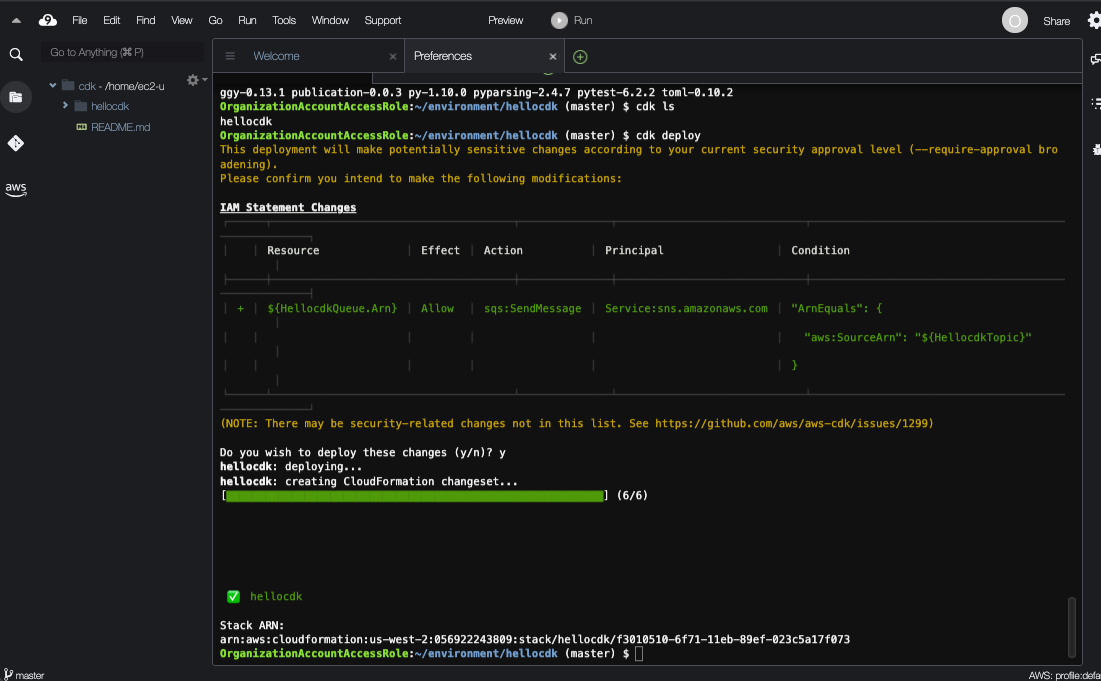Screen dimensions: 1101x681
Task: Click the master branch indicator in status bar
Action: (x=24, y=675)
